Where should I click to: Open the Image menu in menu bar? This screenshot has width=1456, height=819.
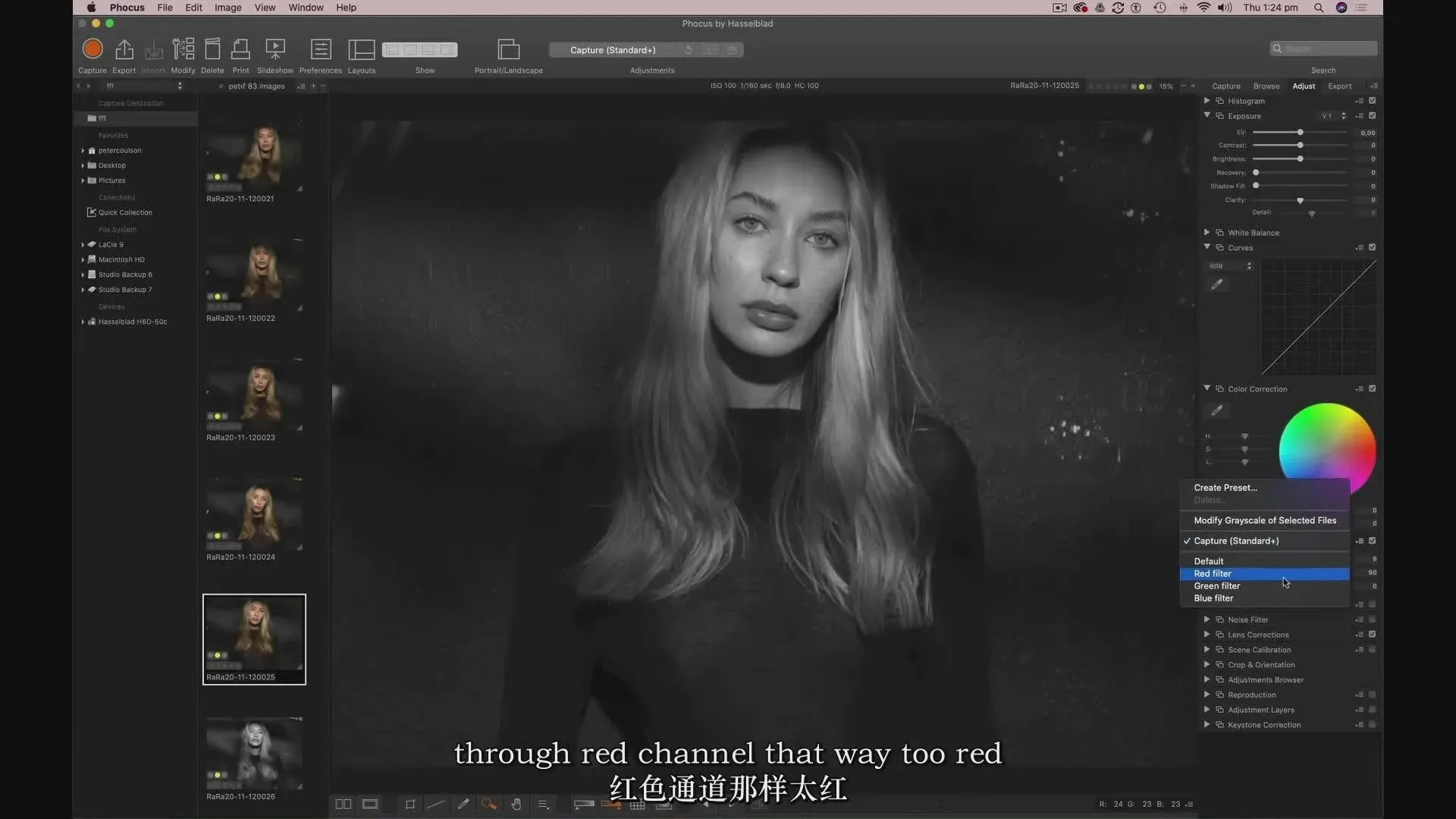(227, 8)
